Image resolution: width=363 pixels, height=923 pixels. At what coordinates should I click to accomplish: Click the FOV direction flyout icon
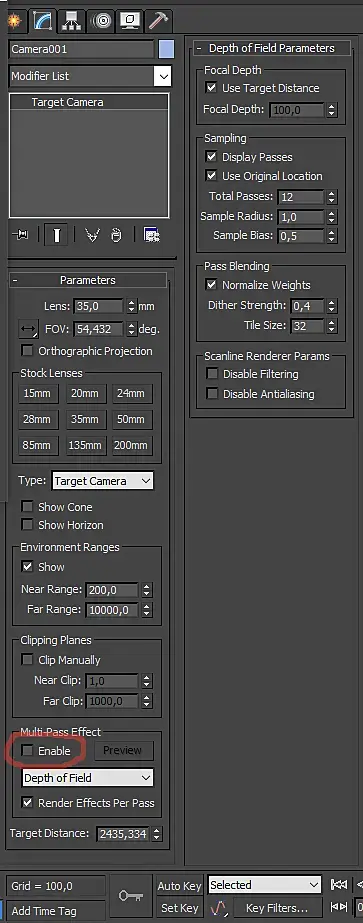click(x=28, y=329)
